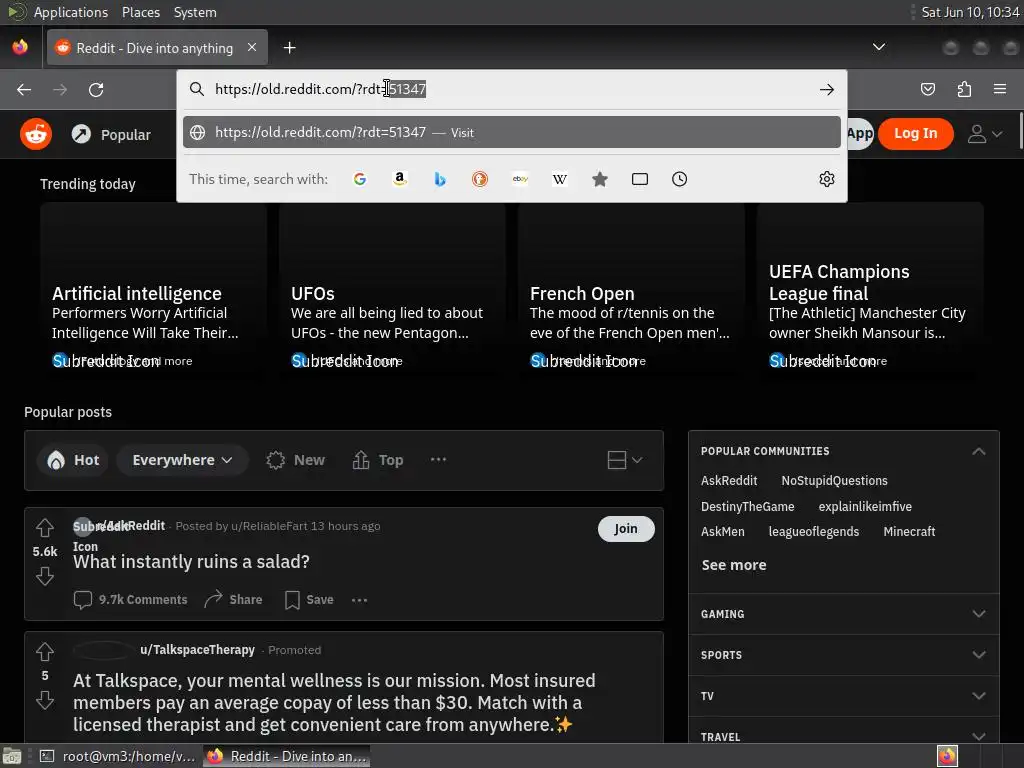The image size is (1024, 768).
Task: Click the URL text in address bar
Action: click(x=320, y=89)
